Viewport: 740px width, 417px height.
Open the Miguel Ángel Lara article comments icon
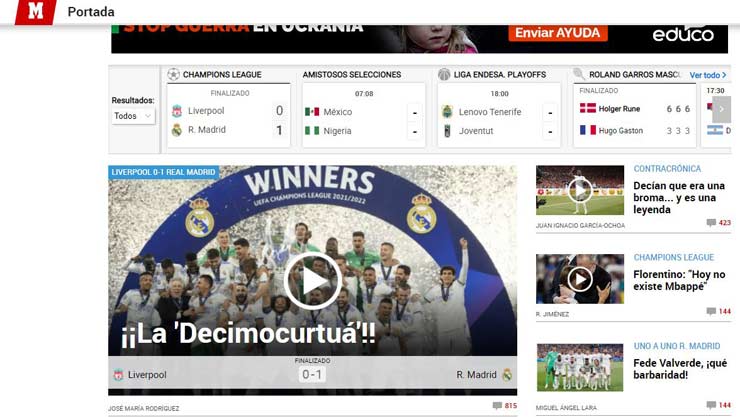(711, 405)
